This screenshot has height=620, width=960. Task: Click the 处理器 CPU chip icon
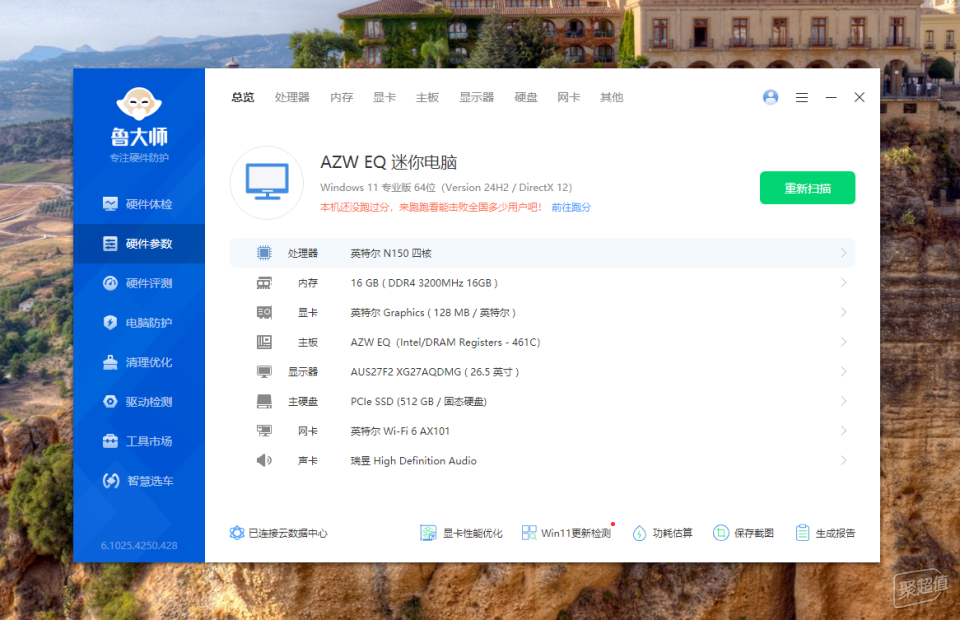264,253
